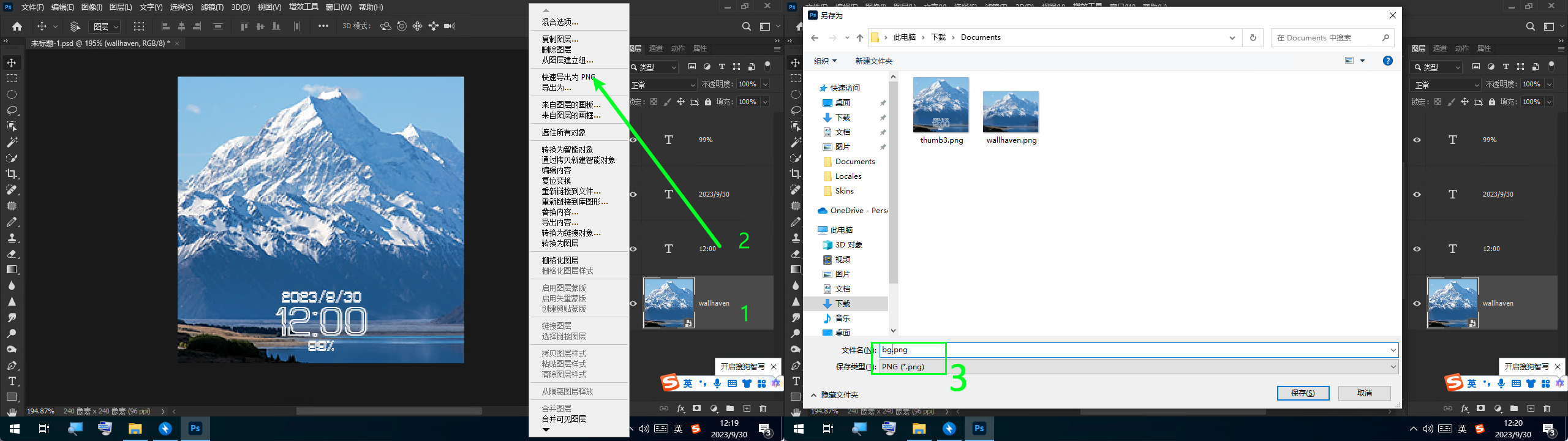Click the 保存(S) button
Image resolution: width=1568 pixels, height=441 pixels.
tap(1303, 393)
